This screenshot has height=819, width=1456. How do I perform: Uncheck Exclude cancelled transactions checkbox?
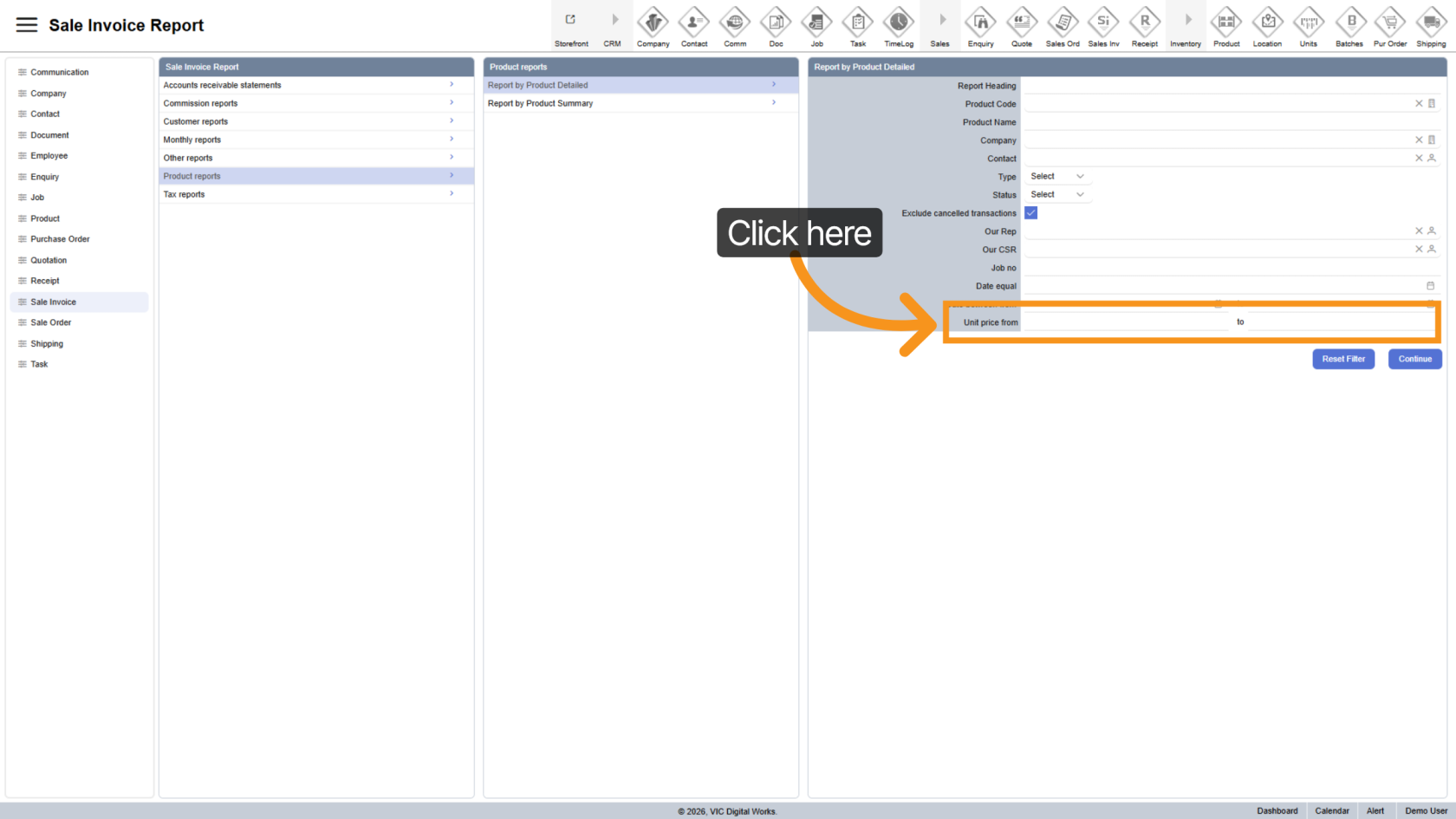pyautogui.click(x=1031, y=213)
